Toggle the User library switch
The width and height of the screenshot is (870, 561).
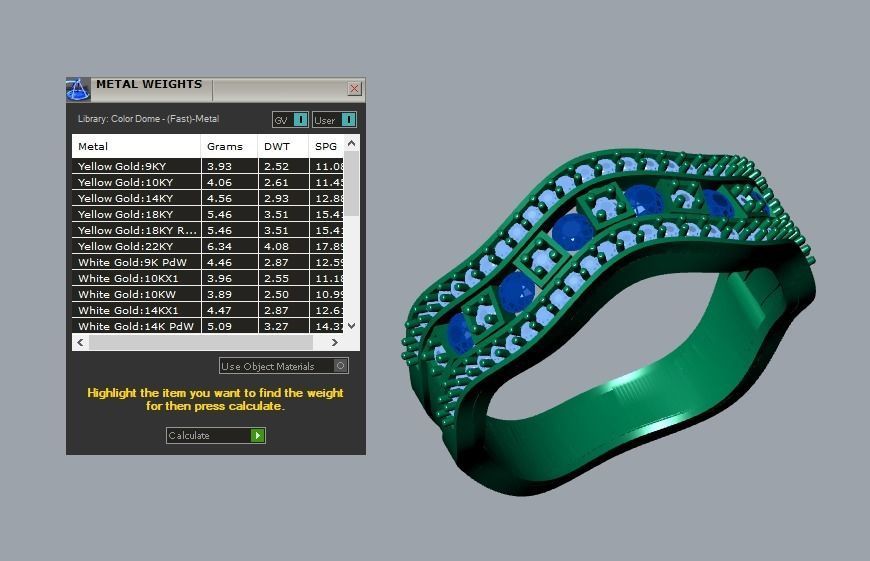pyautogui.click(x=334, y=120)
